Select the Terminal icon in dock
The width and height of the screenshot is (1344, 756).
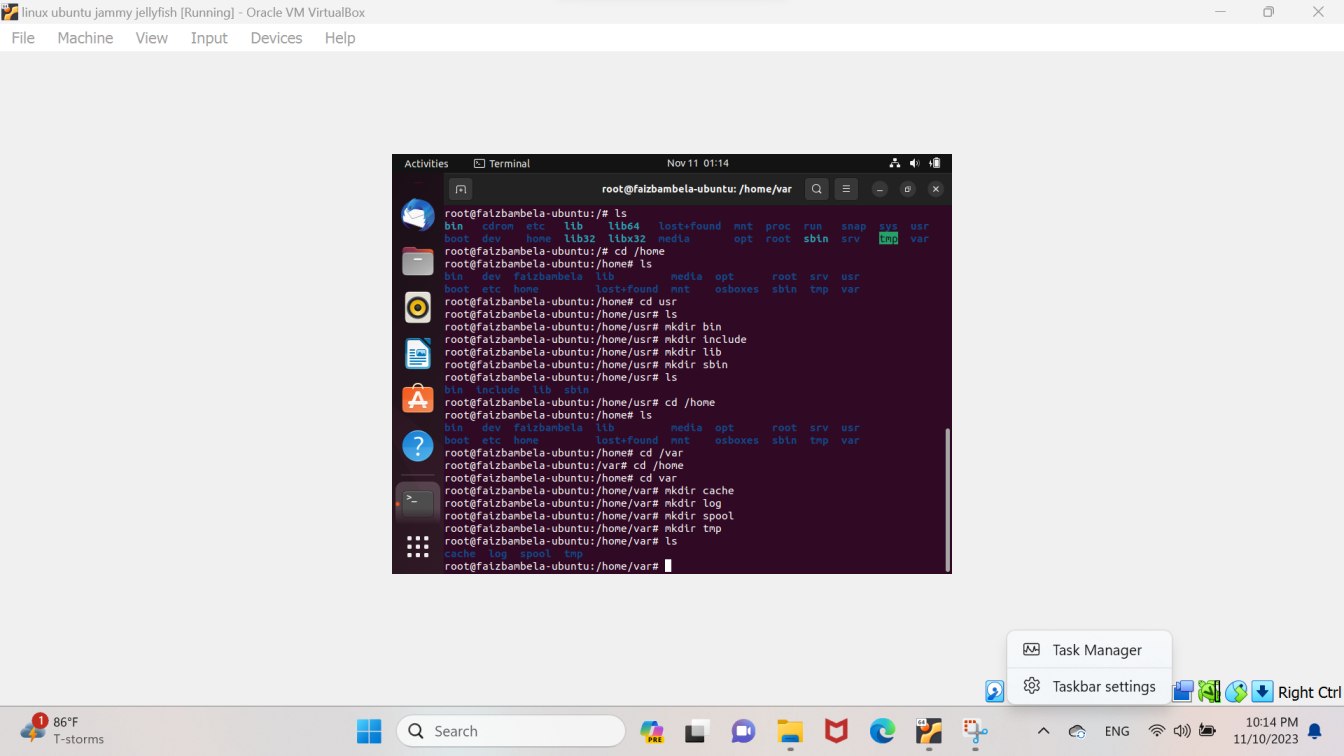point(418,502)
